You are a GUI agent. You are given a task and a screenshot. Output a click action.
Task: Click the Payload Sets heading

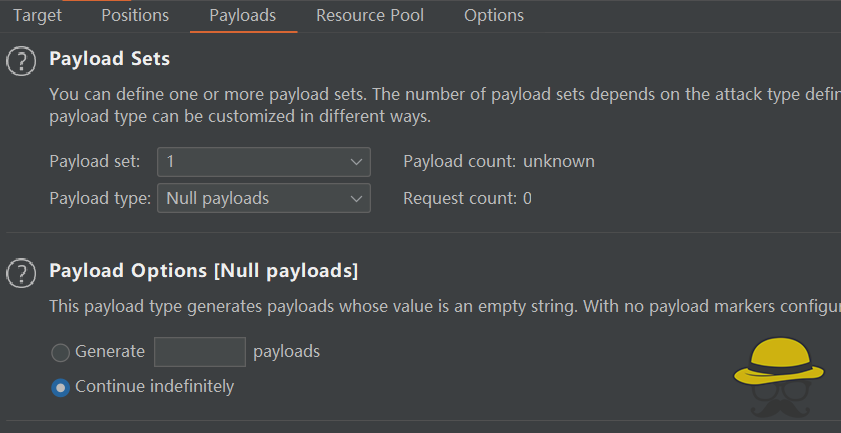point(110,59)
